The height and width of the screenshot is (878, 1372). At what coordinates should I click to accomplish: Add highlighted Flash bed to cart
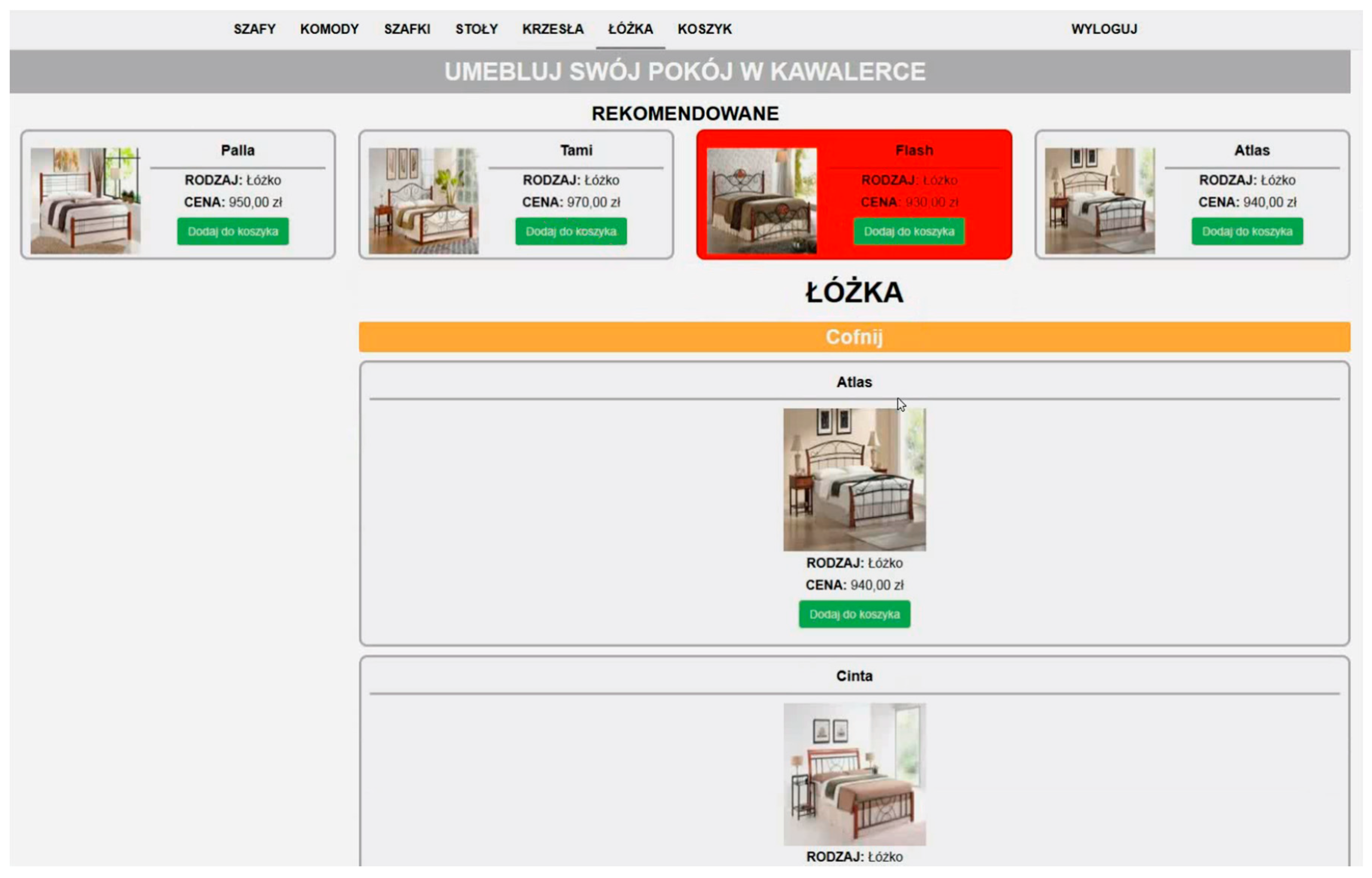pos(909,231)
